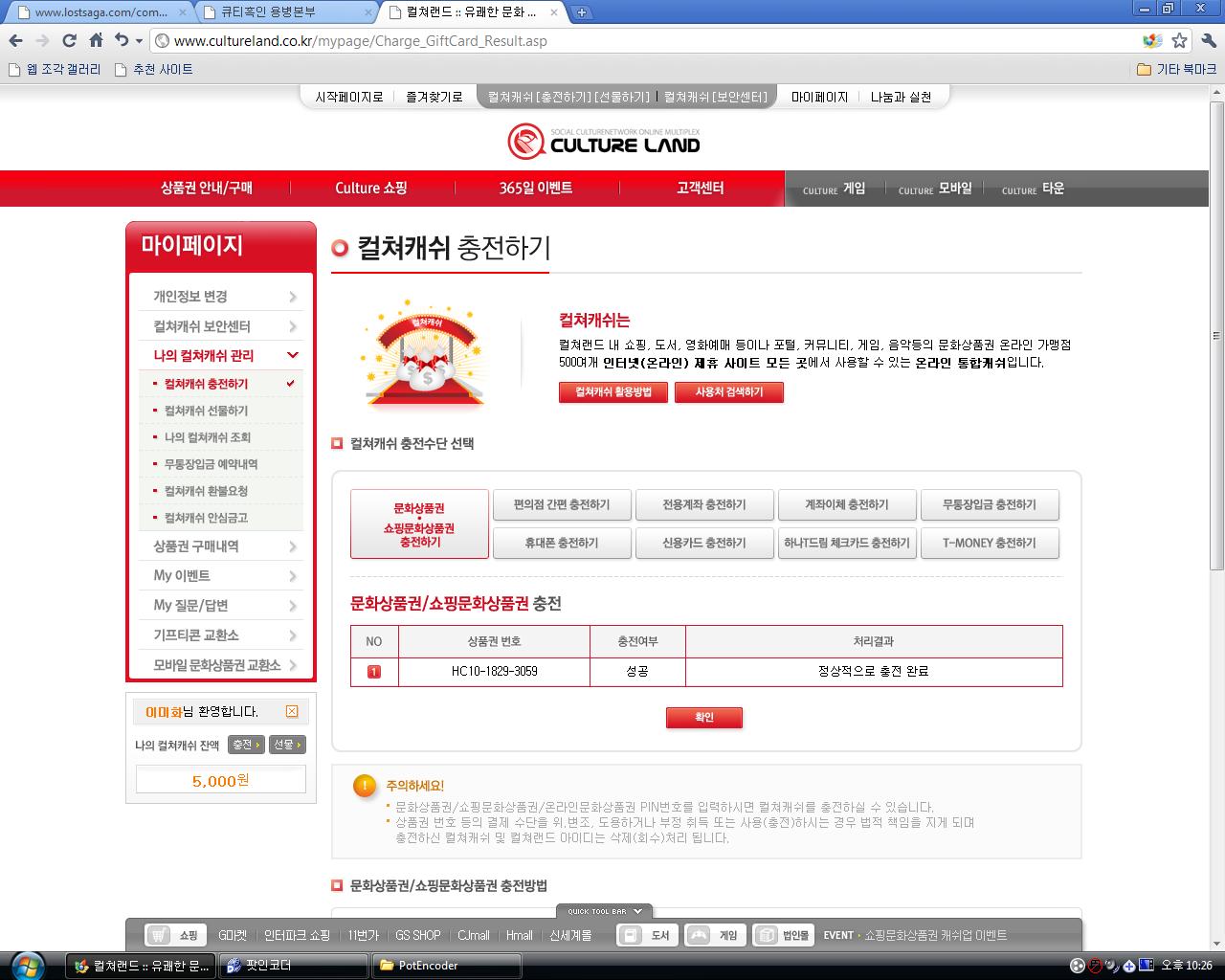This screenshot has width=1225, height=980.
Task: Bookmark this page with star icon
Action: click(1179, 40)
